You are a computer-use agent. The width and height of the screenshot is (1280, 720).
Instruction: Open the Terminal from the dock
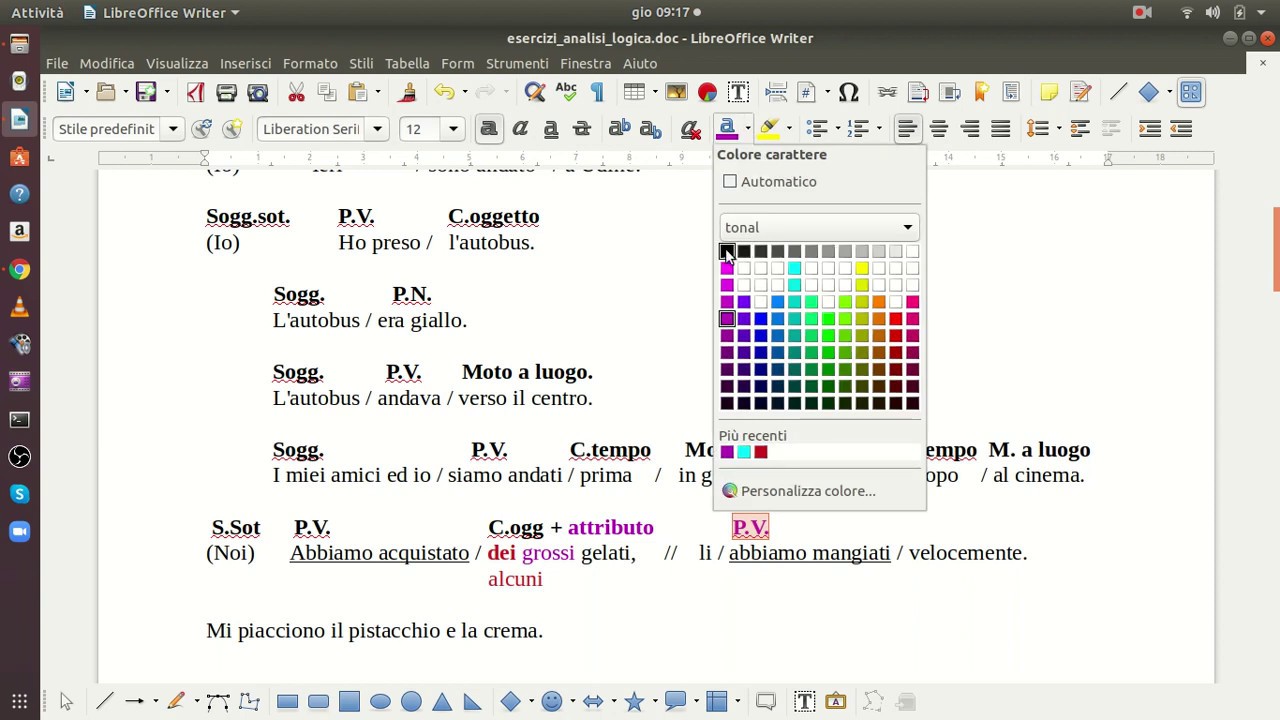[19, 419]
